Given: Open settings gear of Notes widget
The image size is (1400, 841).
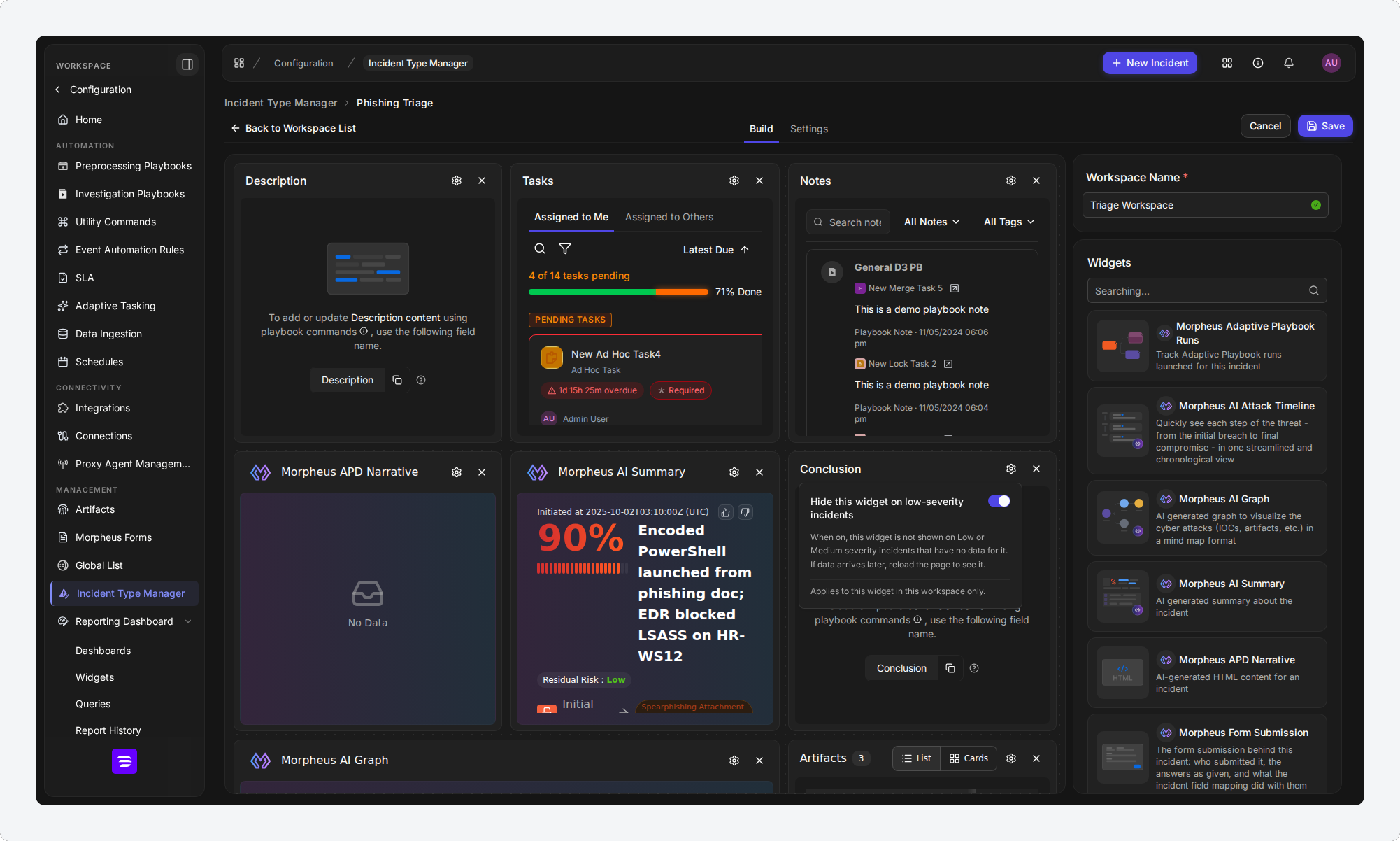Looking at the screenshot, I should [x=1011, y=181].
